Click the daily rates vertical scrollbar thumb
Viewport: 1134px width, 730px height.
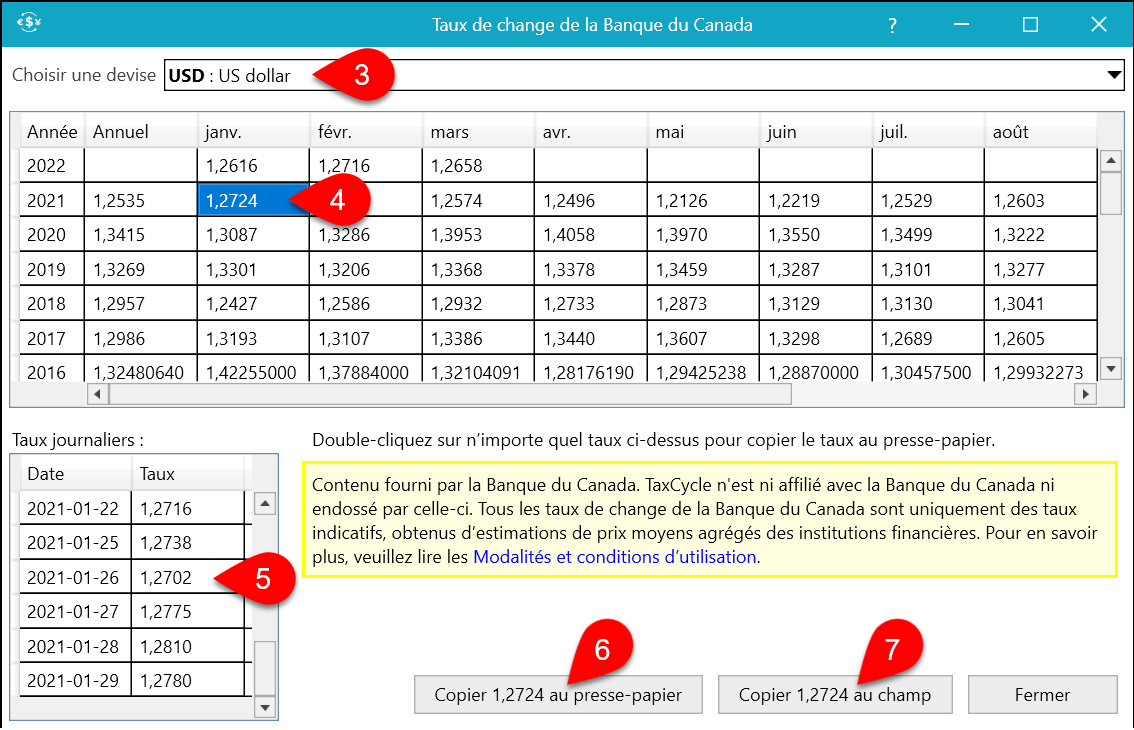tap(265, 667)
